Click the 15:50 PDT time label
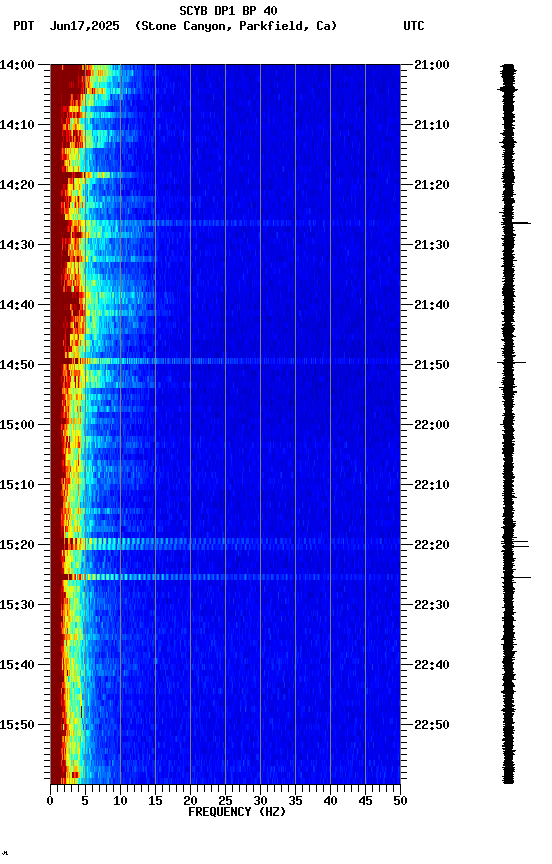 (17, 725)
